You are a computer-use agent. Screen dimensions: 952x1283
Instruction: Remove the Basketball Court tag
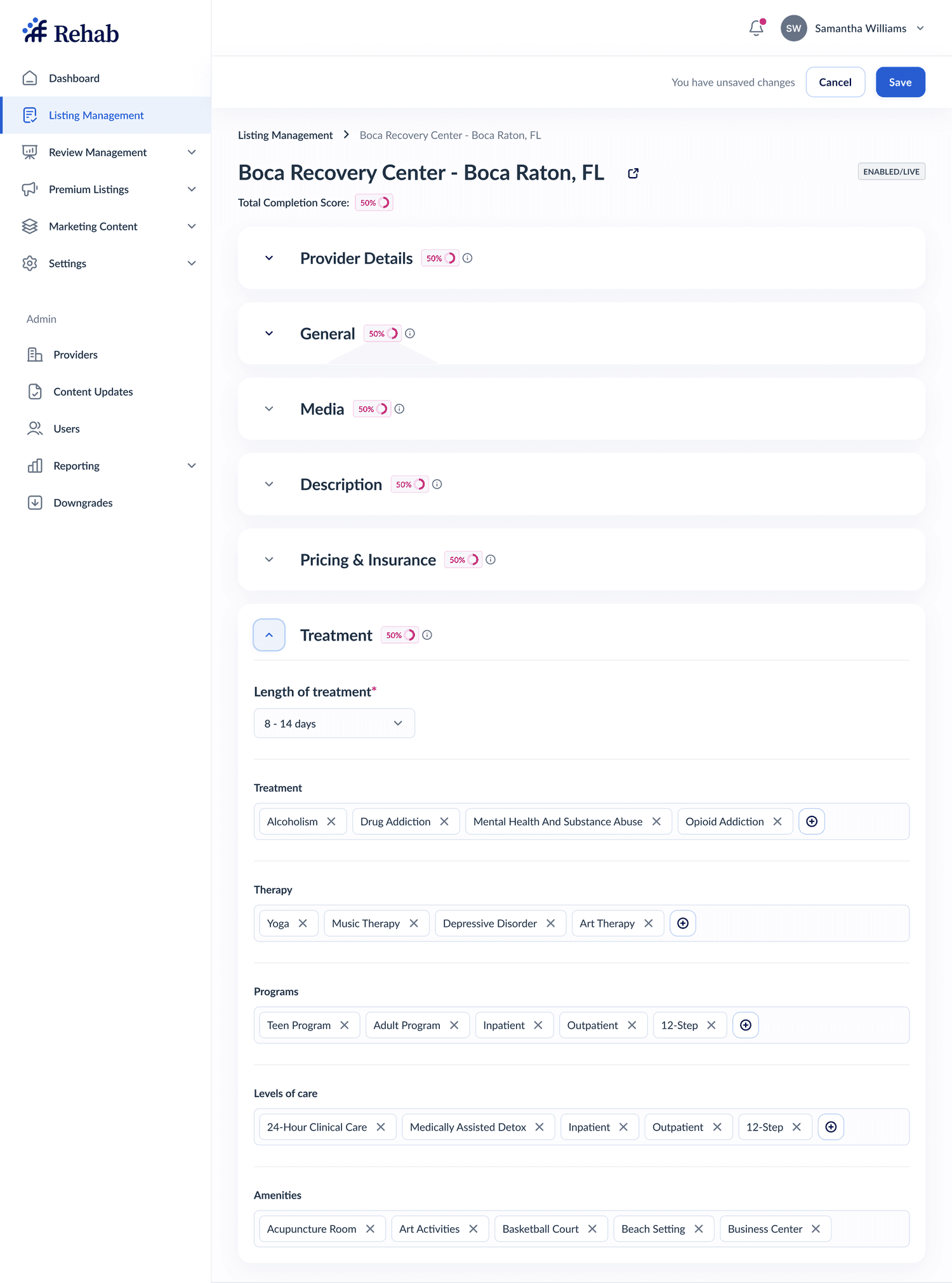coord(592,1229)
